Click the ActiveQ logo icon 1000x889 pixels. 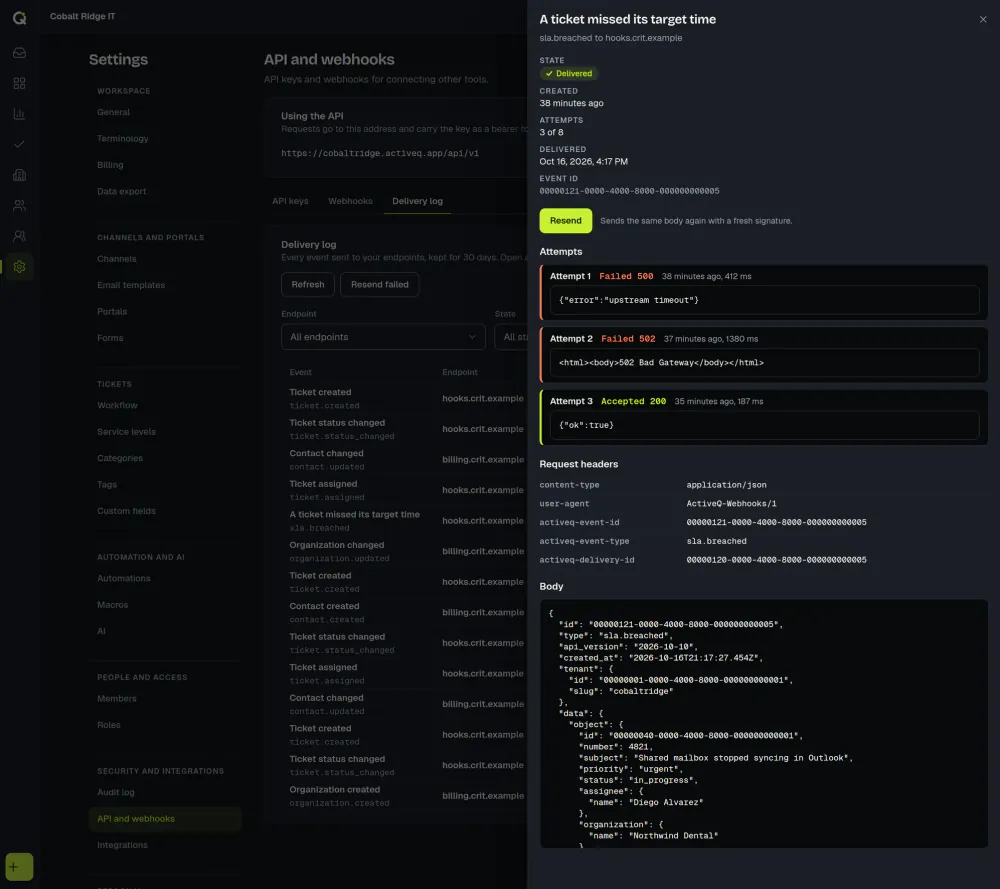pyautogui.click(x=20, y=18)
